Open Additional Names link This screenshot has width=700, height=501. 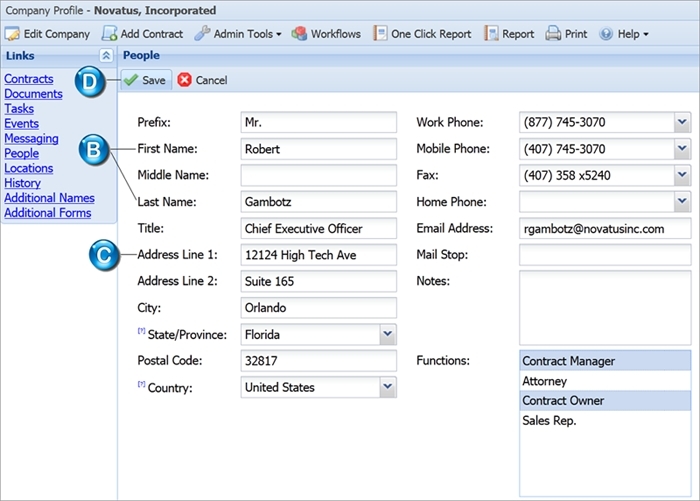[50, 198]
